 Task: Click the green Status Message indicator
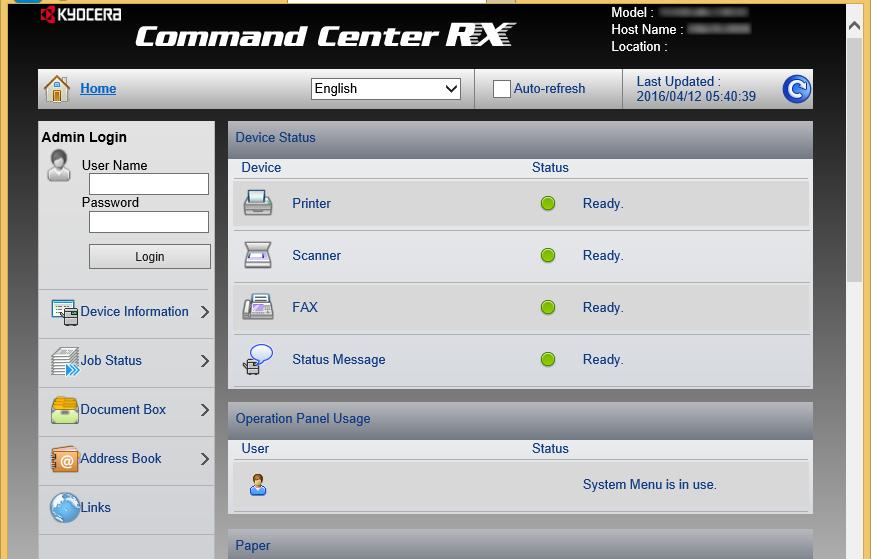point(548,360)
